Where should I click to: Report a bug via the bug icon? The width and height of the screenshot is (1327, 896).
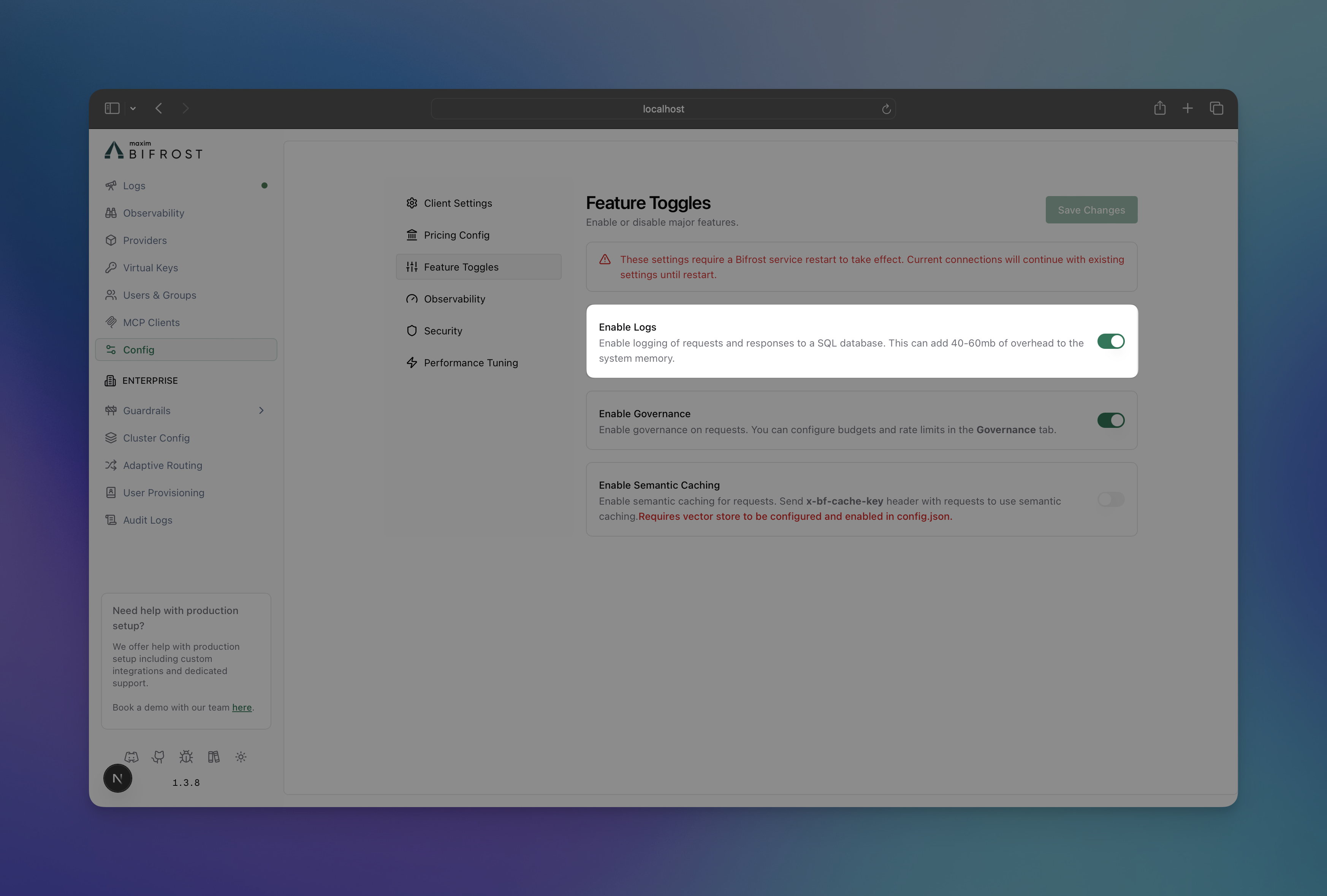pos(185,757)
